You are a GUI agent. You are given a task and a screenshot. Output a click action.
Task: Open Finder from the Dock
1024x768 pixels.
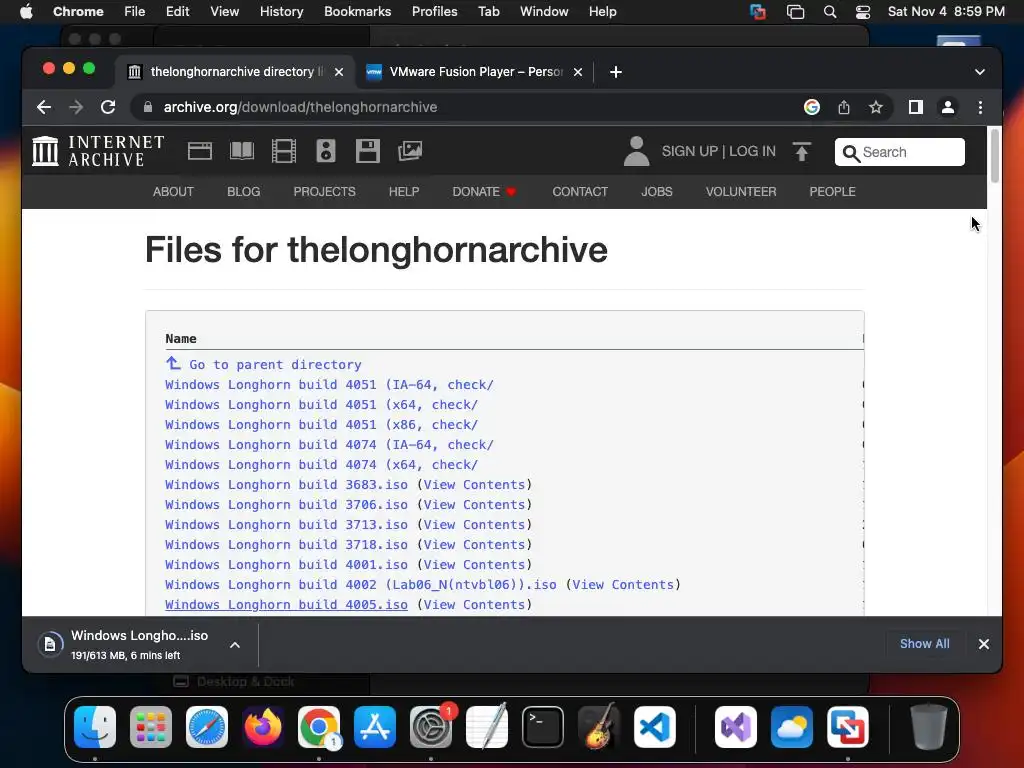(x=95, y=727)
